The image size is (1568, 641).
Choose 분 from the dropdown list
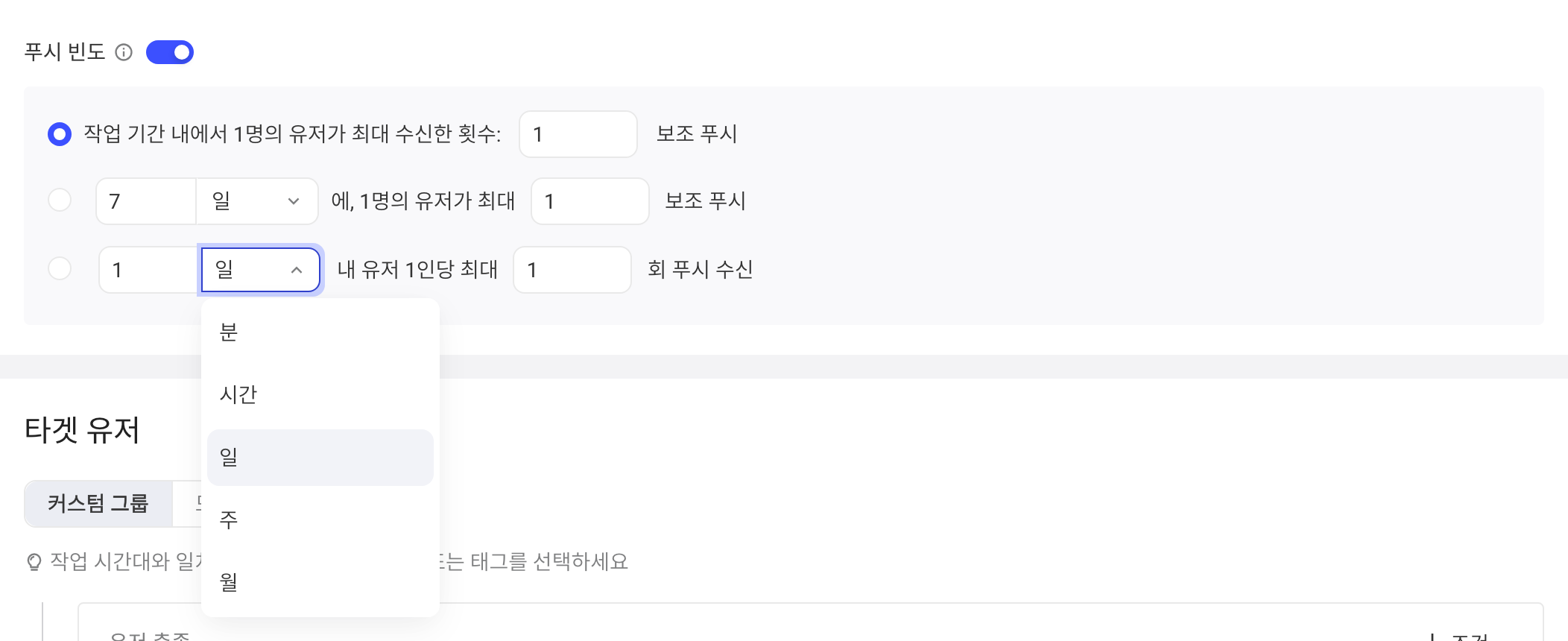tap(320, 332)
